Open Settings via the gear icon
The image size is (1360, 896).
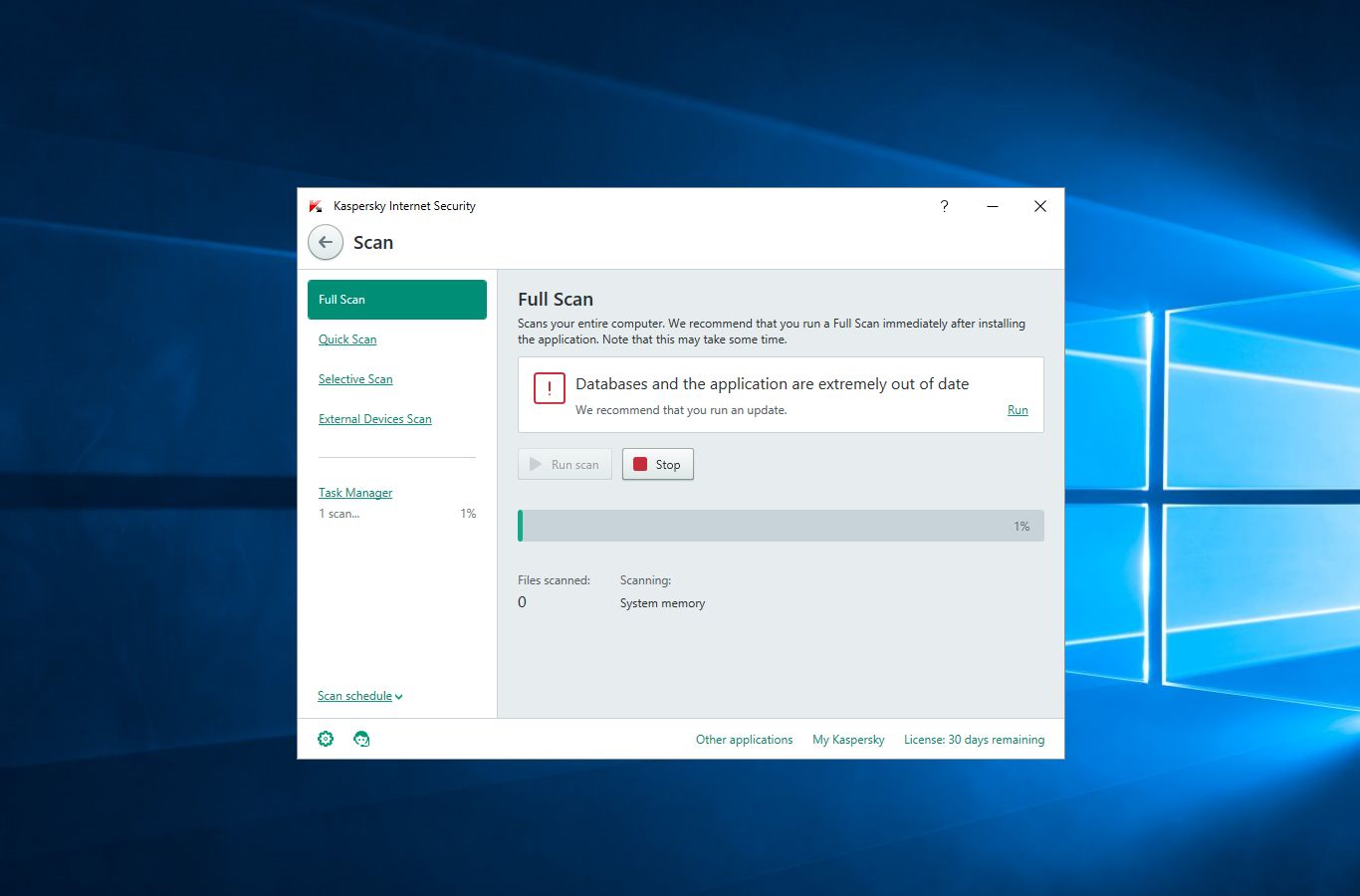[326, 739]
